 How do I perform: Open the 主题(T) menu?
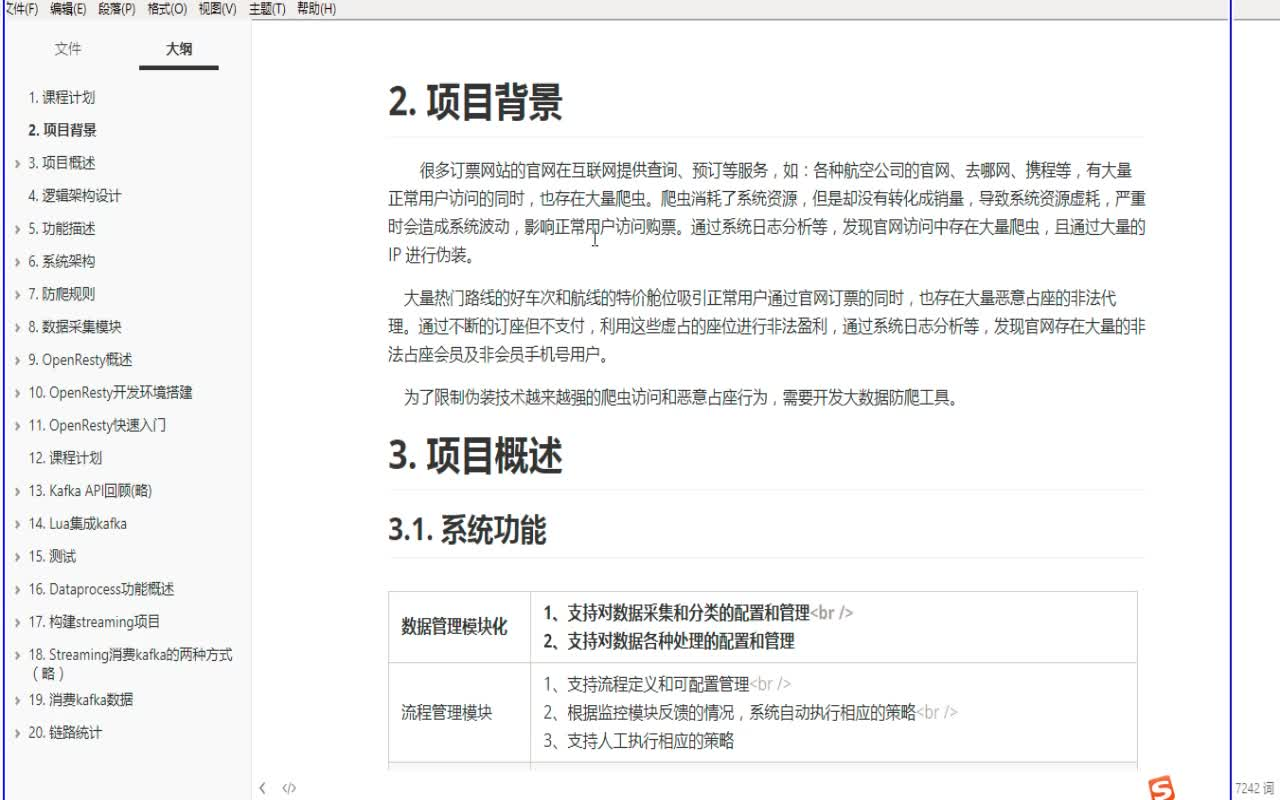(268, 8)
